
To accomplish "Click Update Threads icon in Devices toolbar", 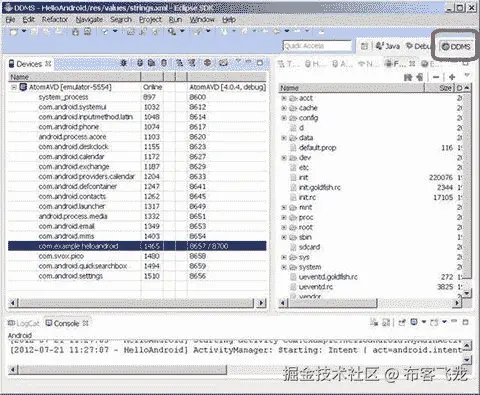I will coord(180,63).
